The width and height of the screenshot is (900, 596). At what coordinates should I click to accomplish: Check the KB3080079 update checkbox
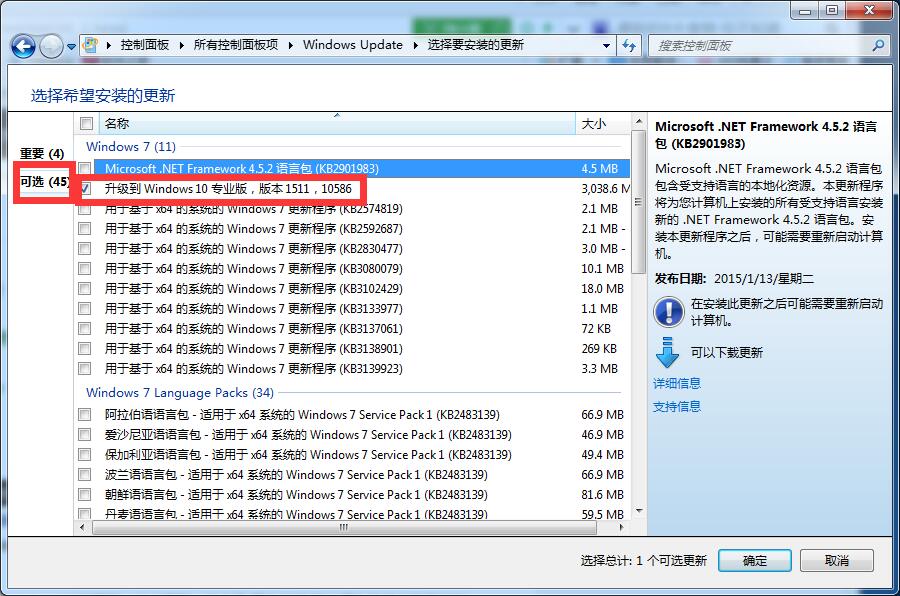coord(86,269)
